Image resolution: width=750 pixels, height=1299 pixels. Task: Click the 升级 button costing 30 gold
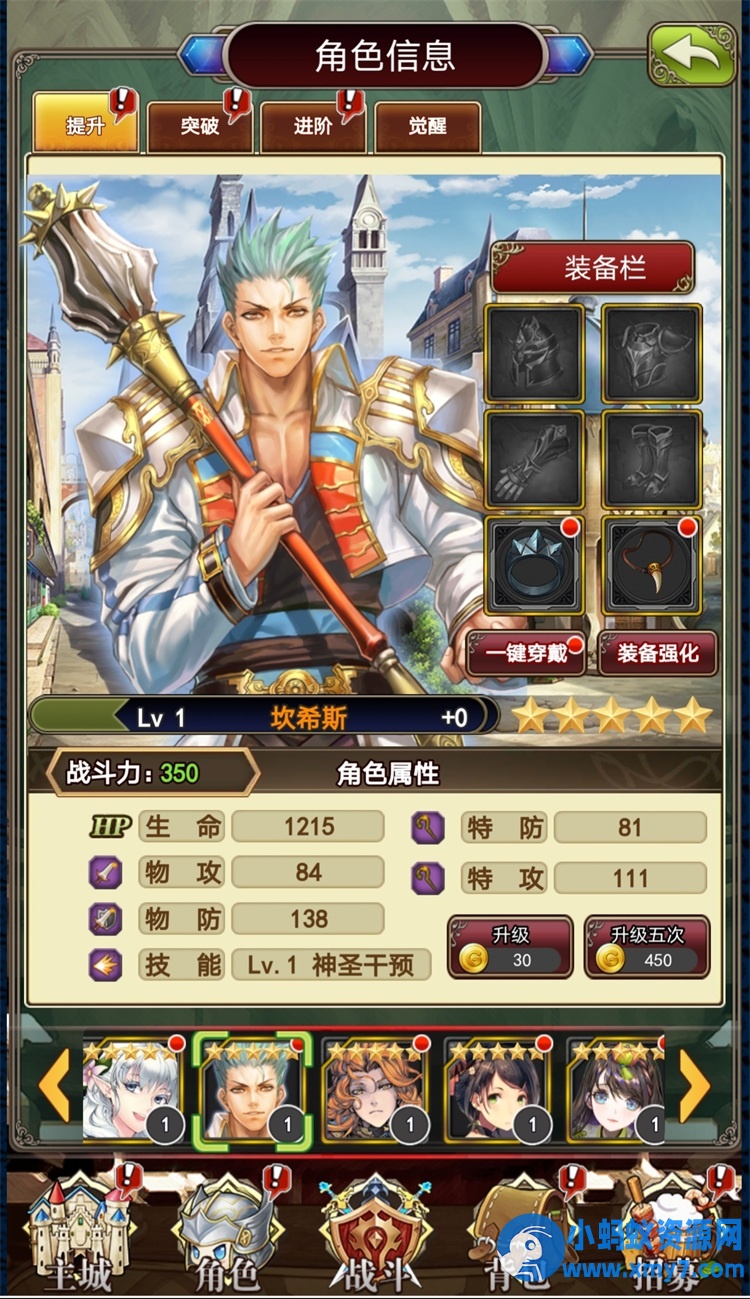[510, 947]
